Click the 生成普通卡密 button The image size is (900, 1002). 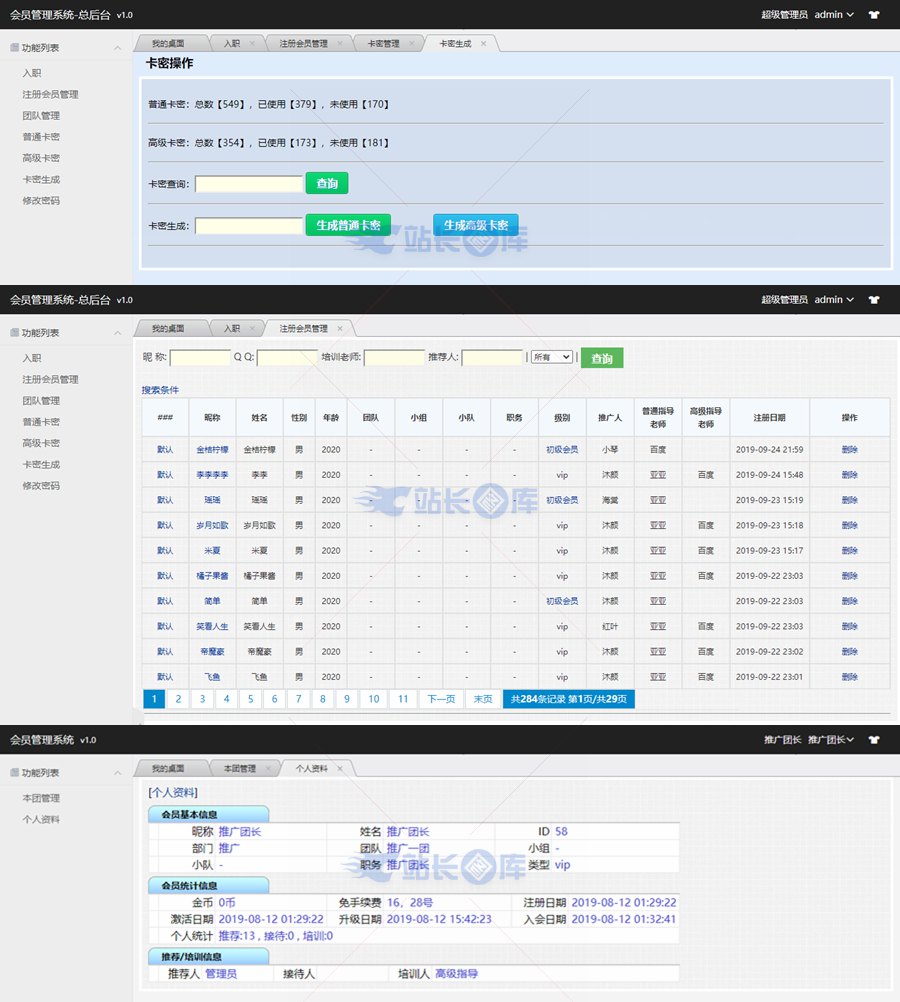tap(348, 225)
